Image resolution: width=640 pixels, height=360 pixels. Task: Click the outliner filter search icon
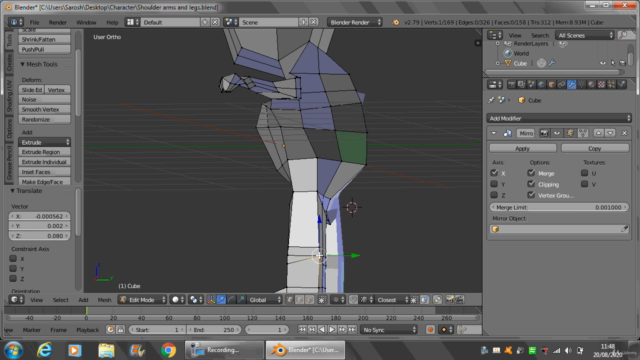point(623,36)
